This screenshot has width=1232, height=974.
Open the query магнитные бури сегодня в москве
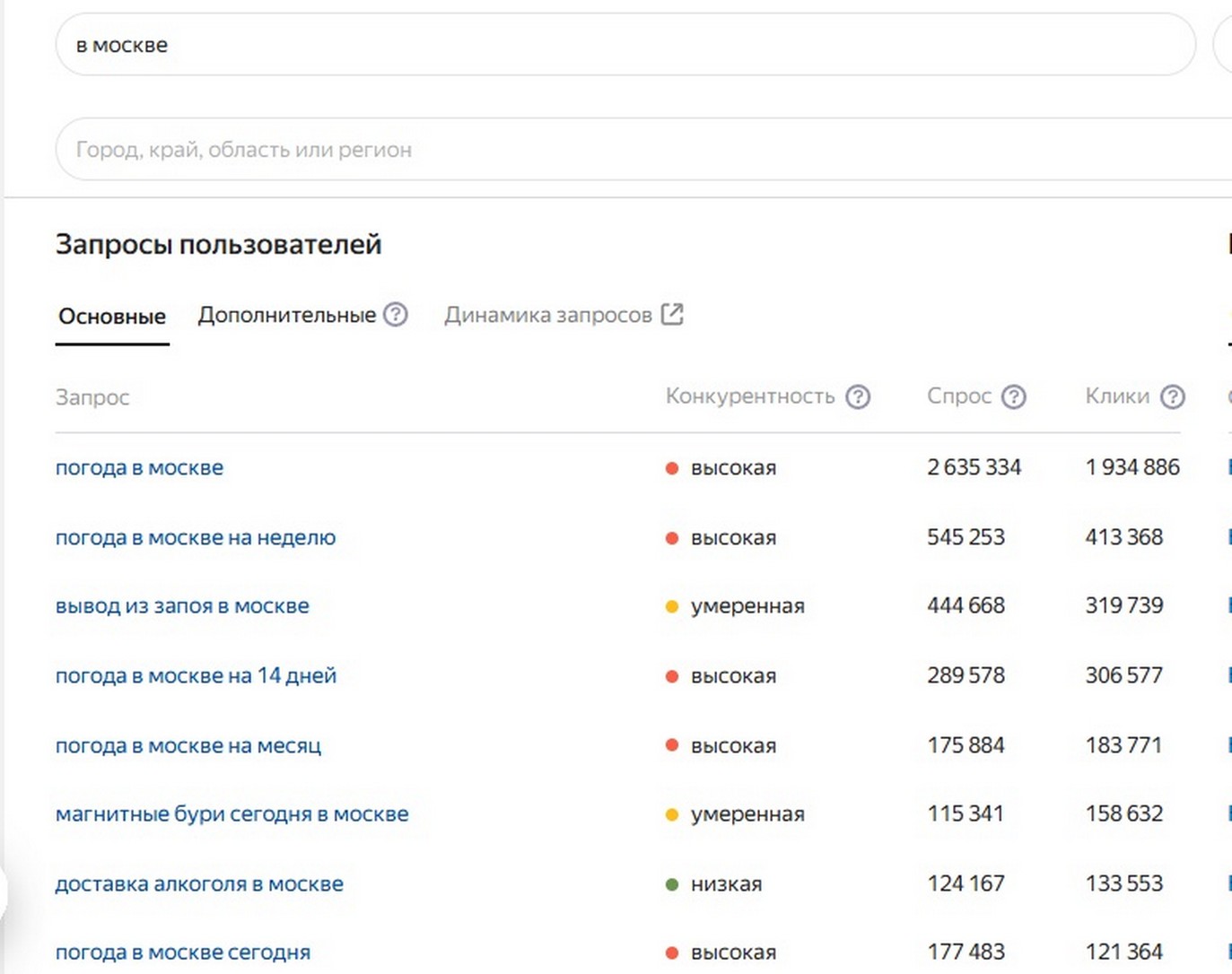[232, 813]
